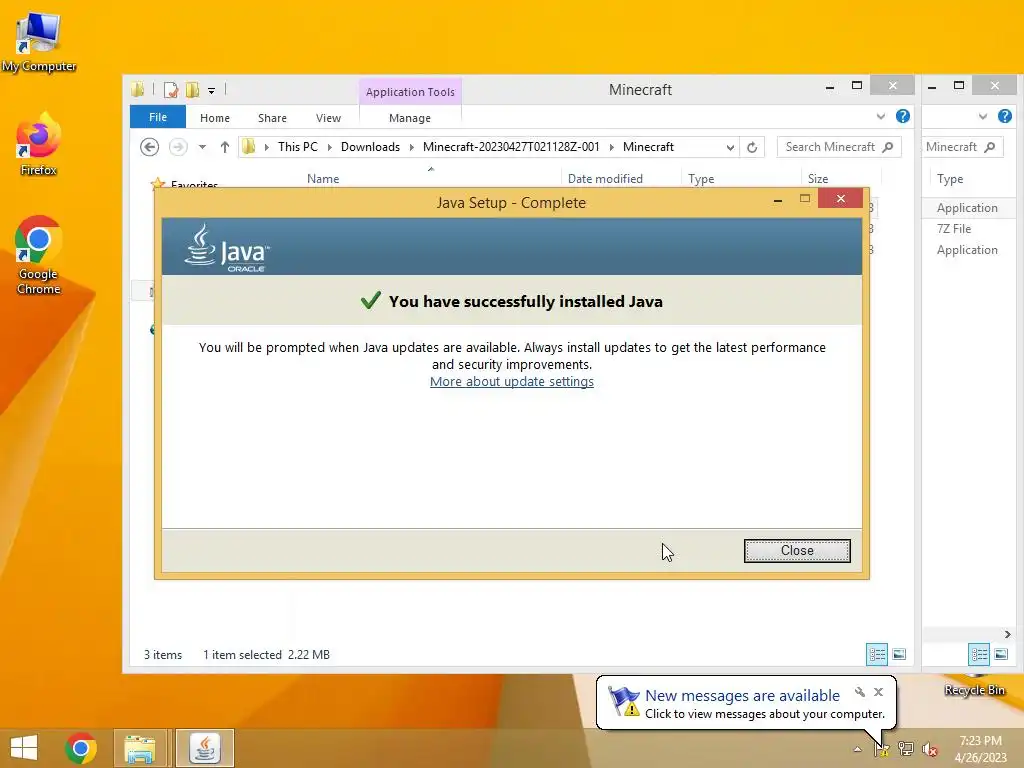The width and height of the screenshot is (1024, 768).
Task: Sort by the Date modified column header
Action: (x=605, y=179)
